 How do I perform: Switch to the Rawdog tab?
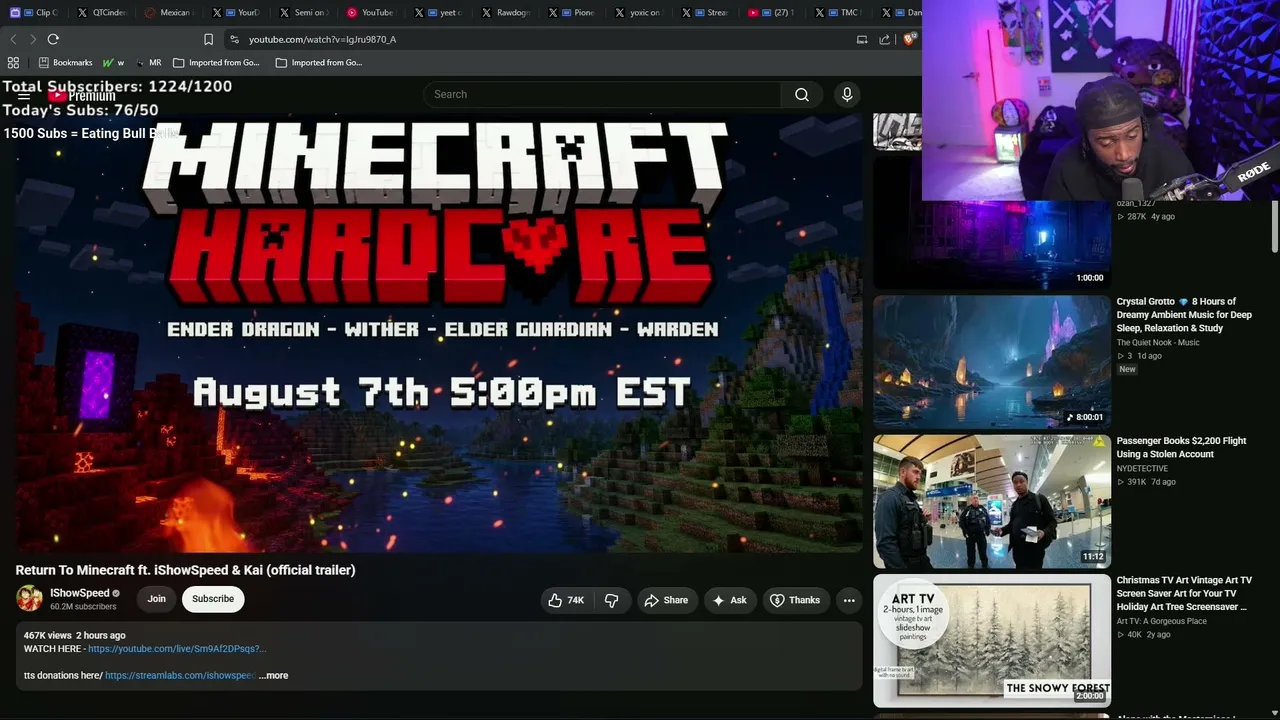506,13
